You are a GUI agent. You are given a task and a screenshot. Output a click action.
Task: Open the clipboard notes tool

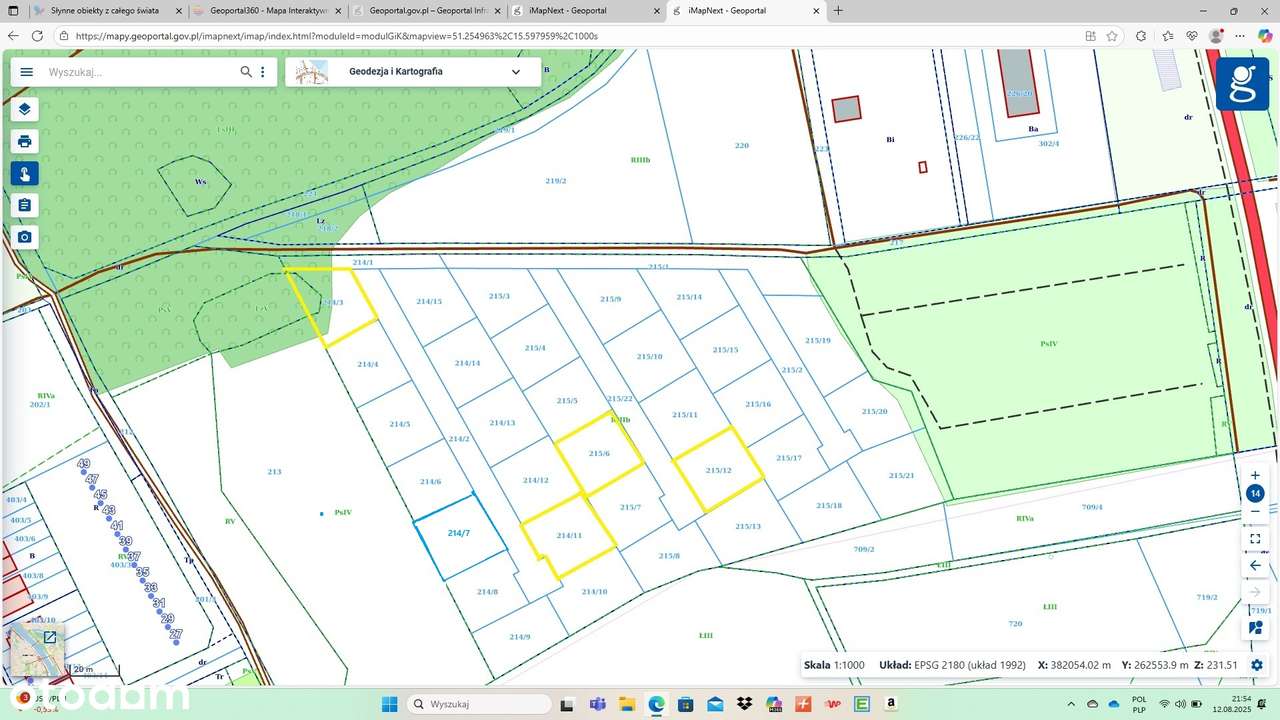25,205
